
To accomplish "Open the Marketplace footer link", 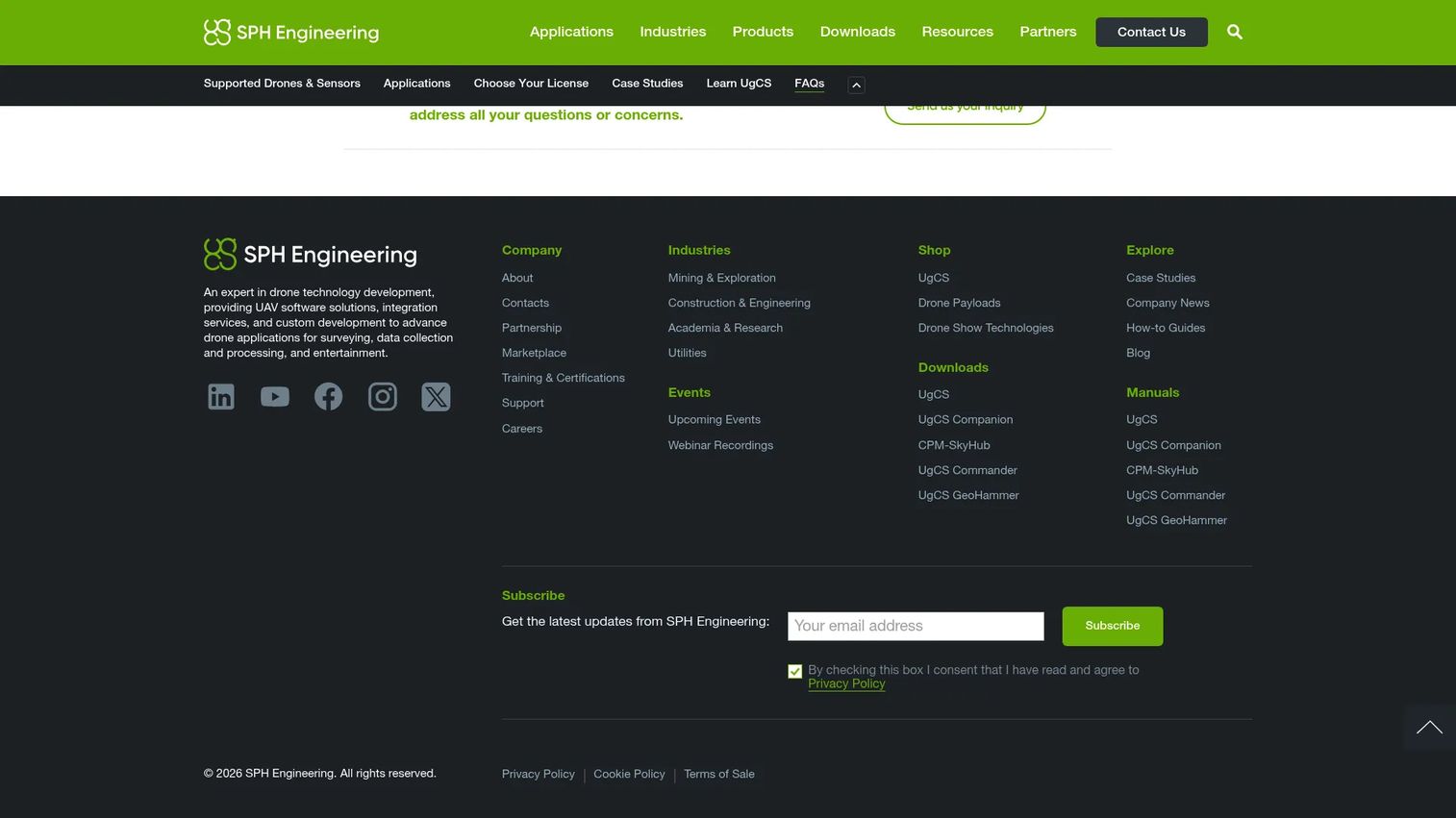I will (x=534, y=353).
